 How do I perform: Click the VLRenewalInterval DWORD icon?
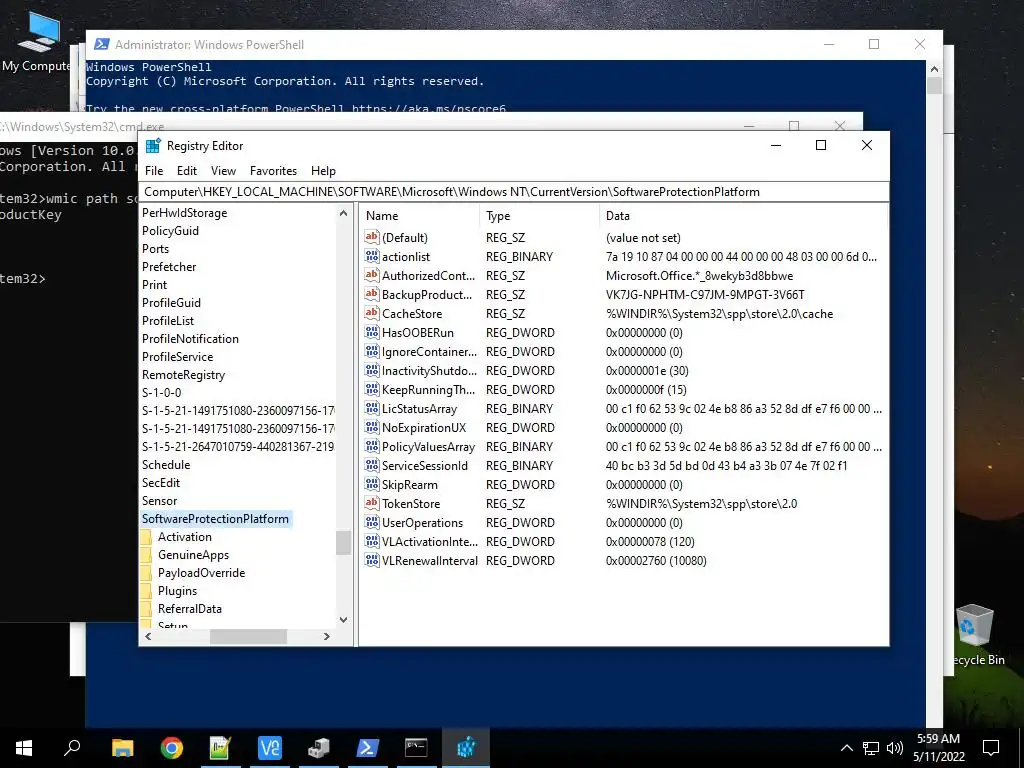pos(372,560)
